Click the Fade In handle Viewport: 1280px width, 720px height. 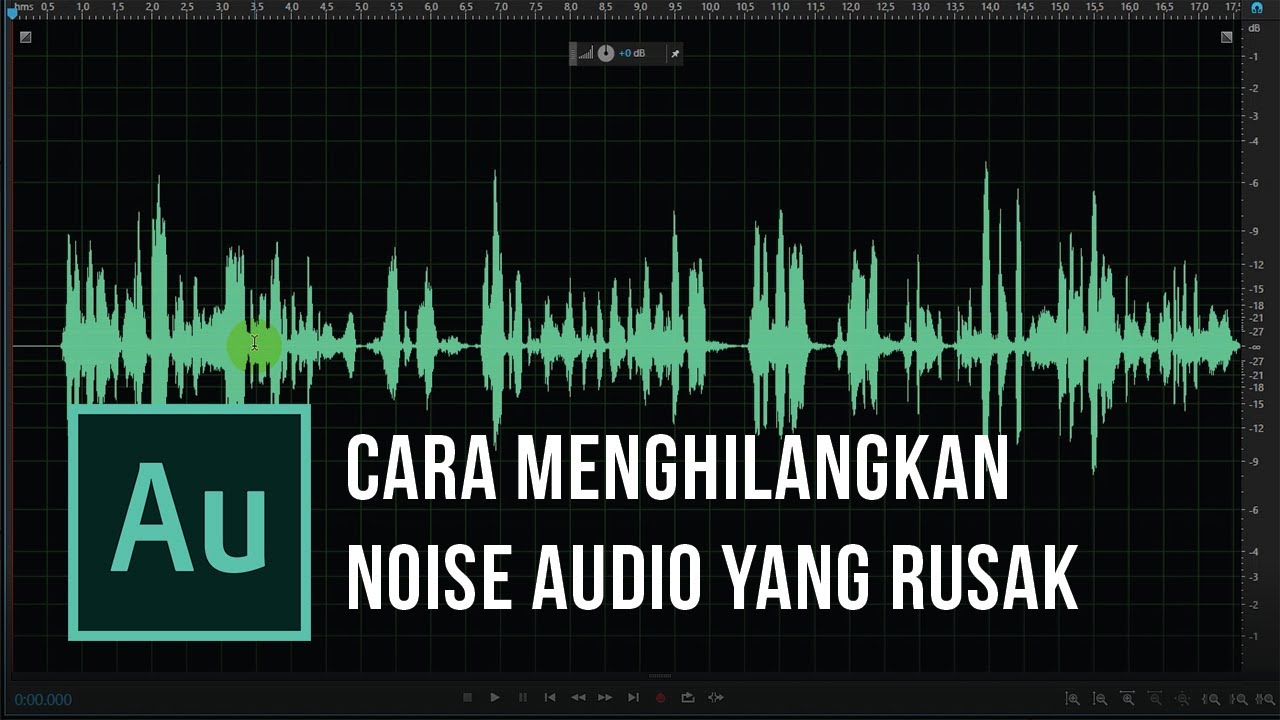(25, 37)
